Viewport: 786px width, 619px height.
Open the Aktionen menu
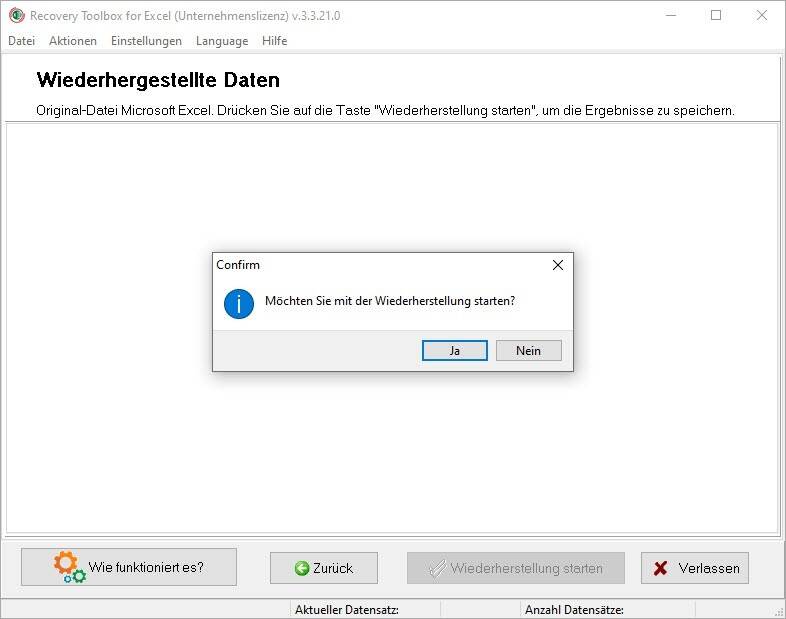73,41
